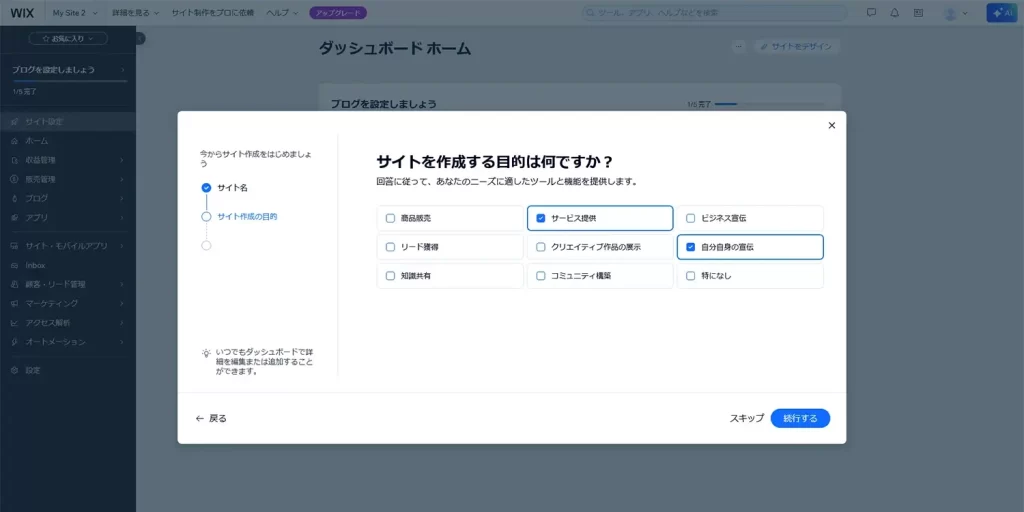Open the My Site 2 dropdown
1024x512 pixels.
click(x=75, y=13)
